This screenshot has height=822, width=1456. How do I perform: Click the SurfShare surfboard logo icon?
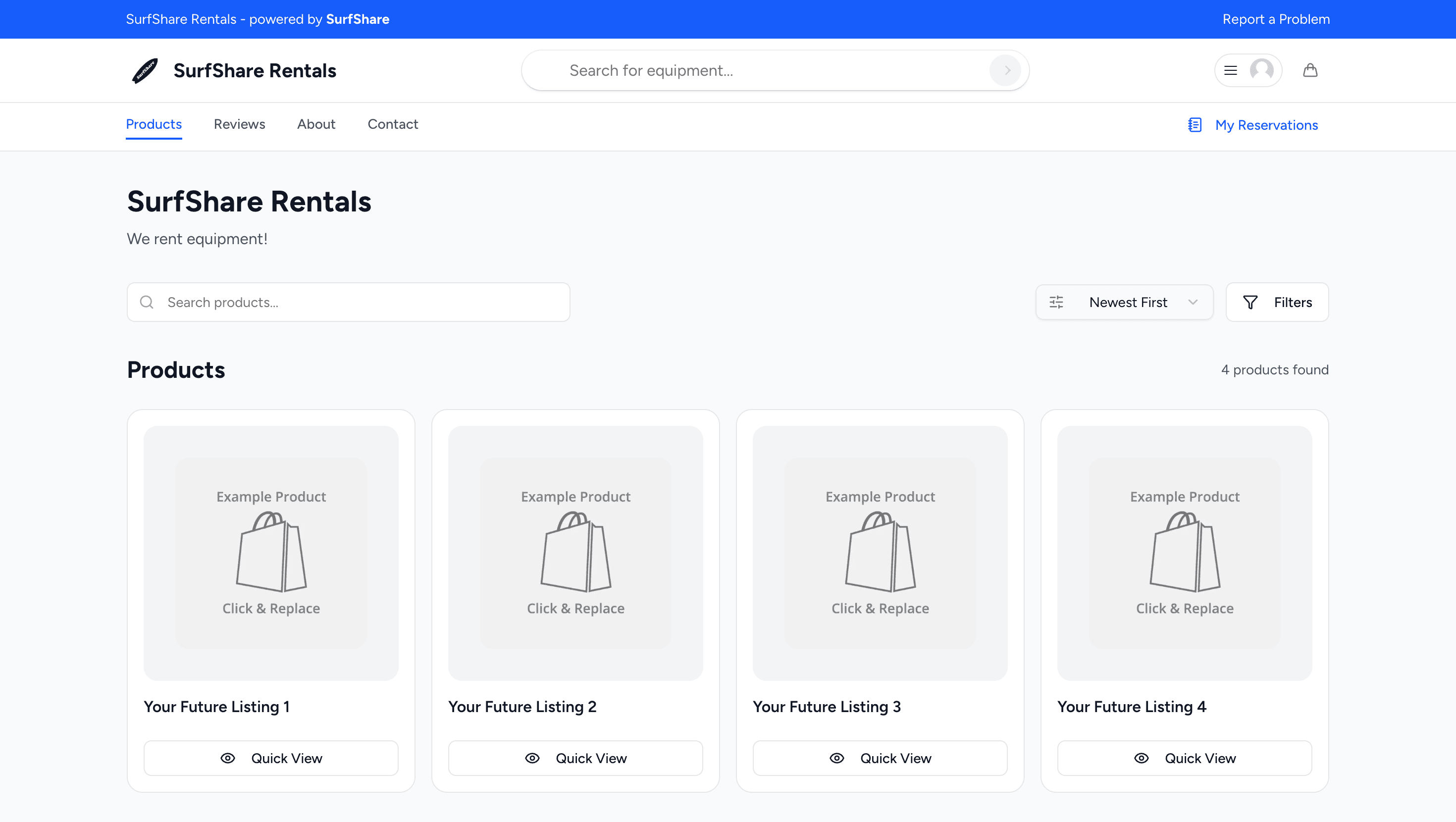point(145,71)
